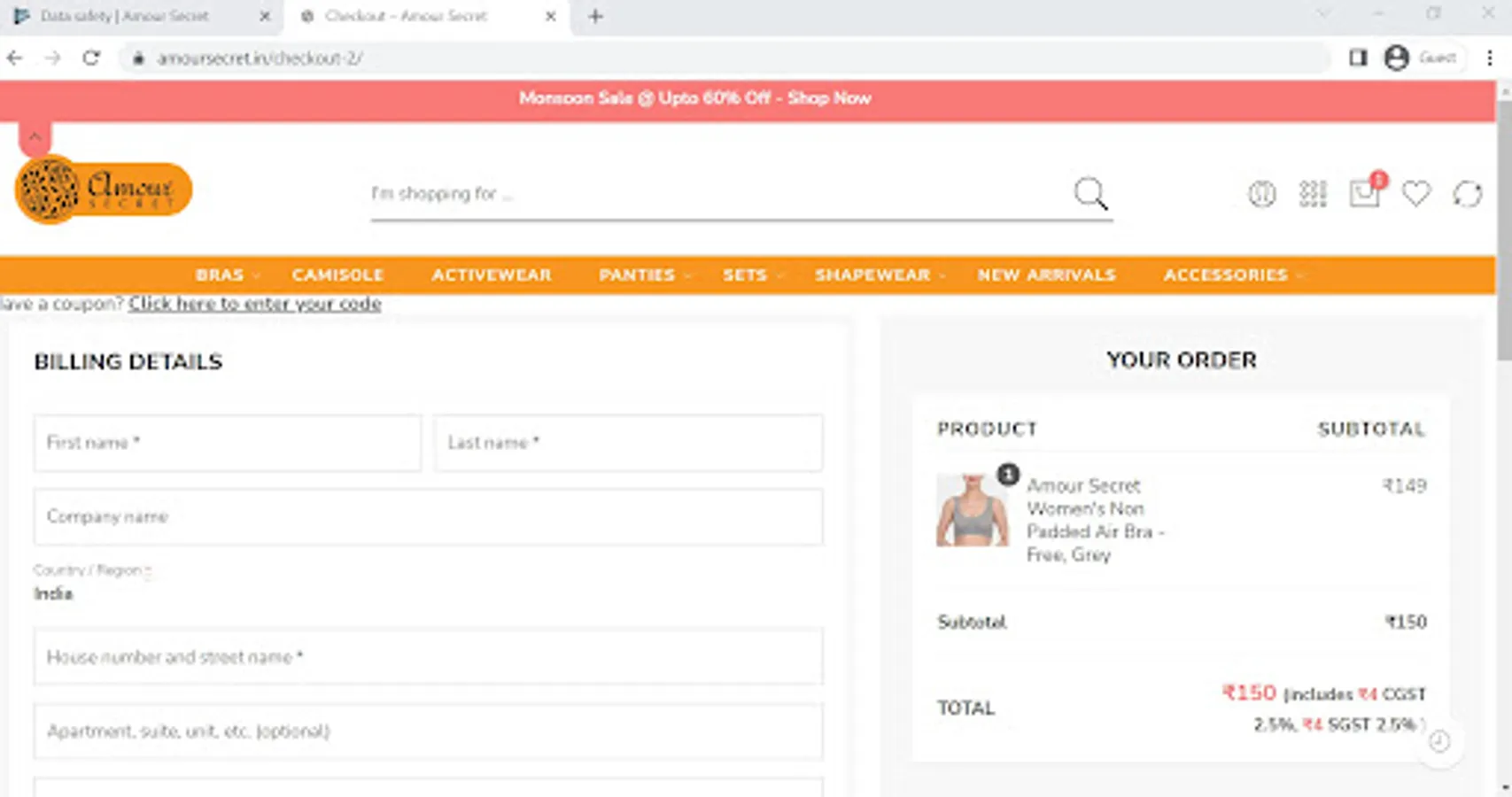Switch to the Data safety tab
This screenshot has height=797, width=1512.
click(142, 16)
